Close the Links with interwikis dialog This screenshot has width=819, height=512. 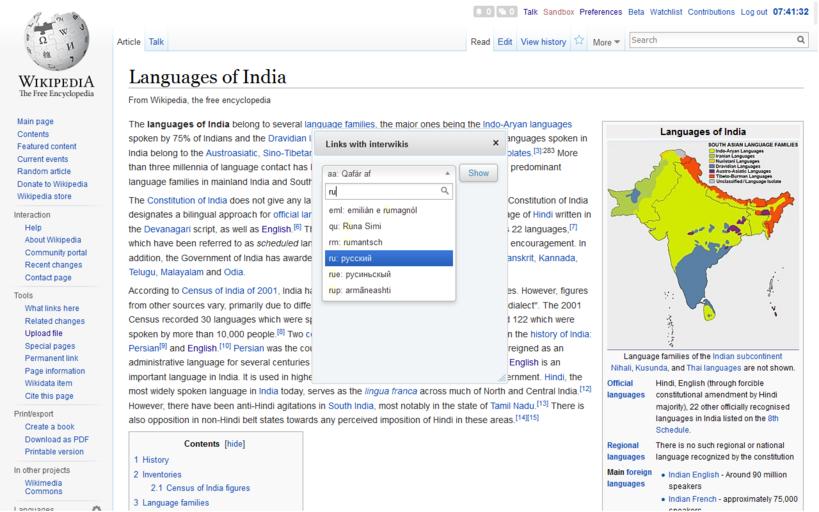[495, 143]
